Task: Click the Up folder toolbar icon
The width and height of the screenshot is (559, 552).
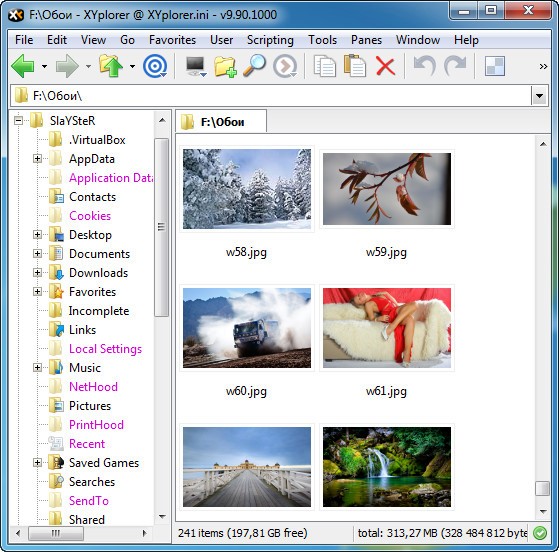Action: pos(111,66)
